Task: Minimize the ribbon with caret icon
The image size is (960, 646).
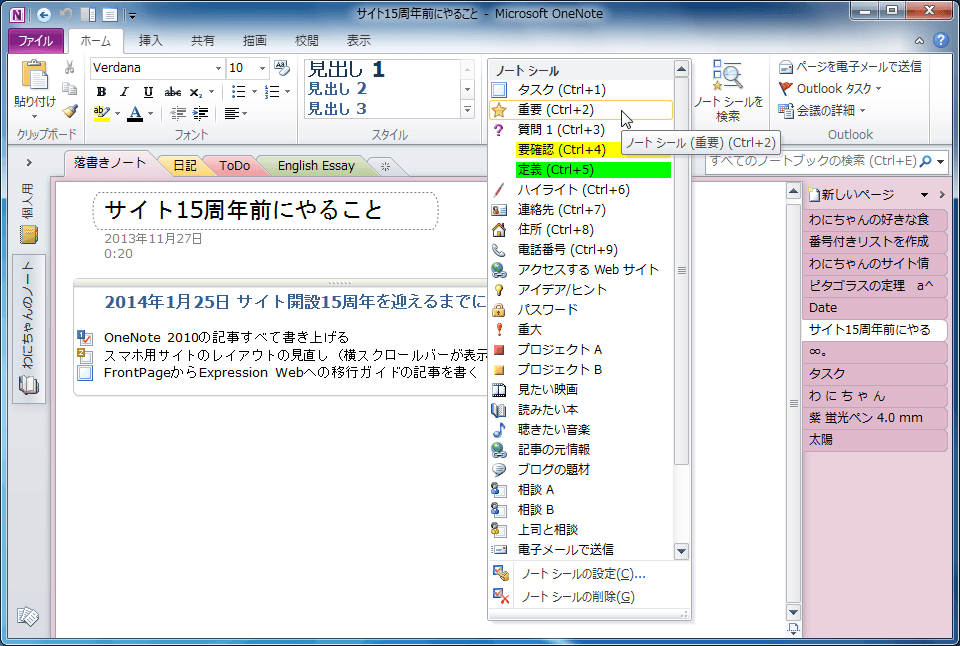Action: pyautogui.click(x=920, y=41)
